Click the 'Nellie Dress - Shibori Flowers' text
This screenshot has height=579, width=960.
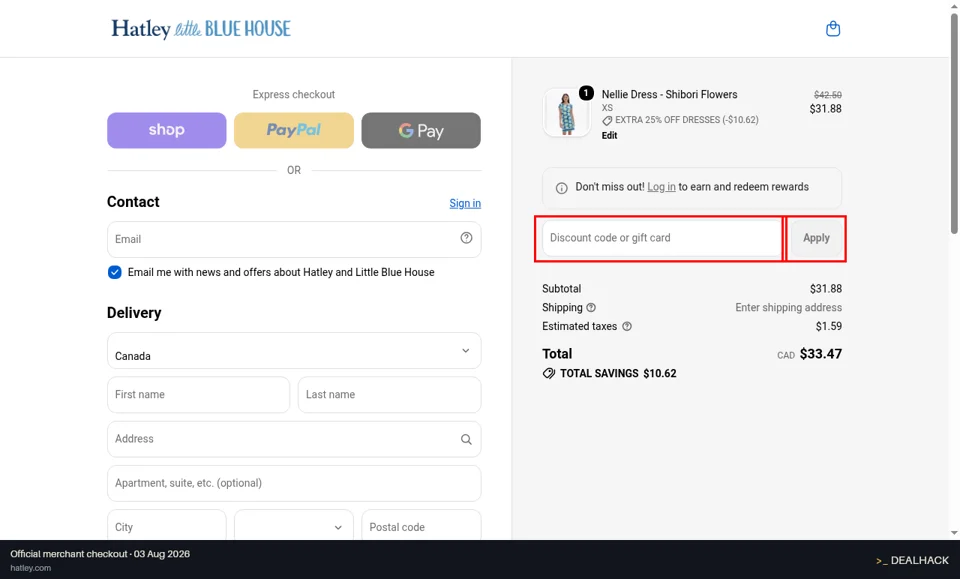click(x=669, y=94)
